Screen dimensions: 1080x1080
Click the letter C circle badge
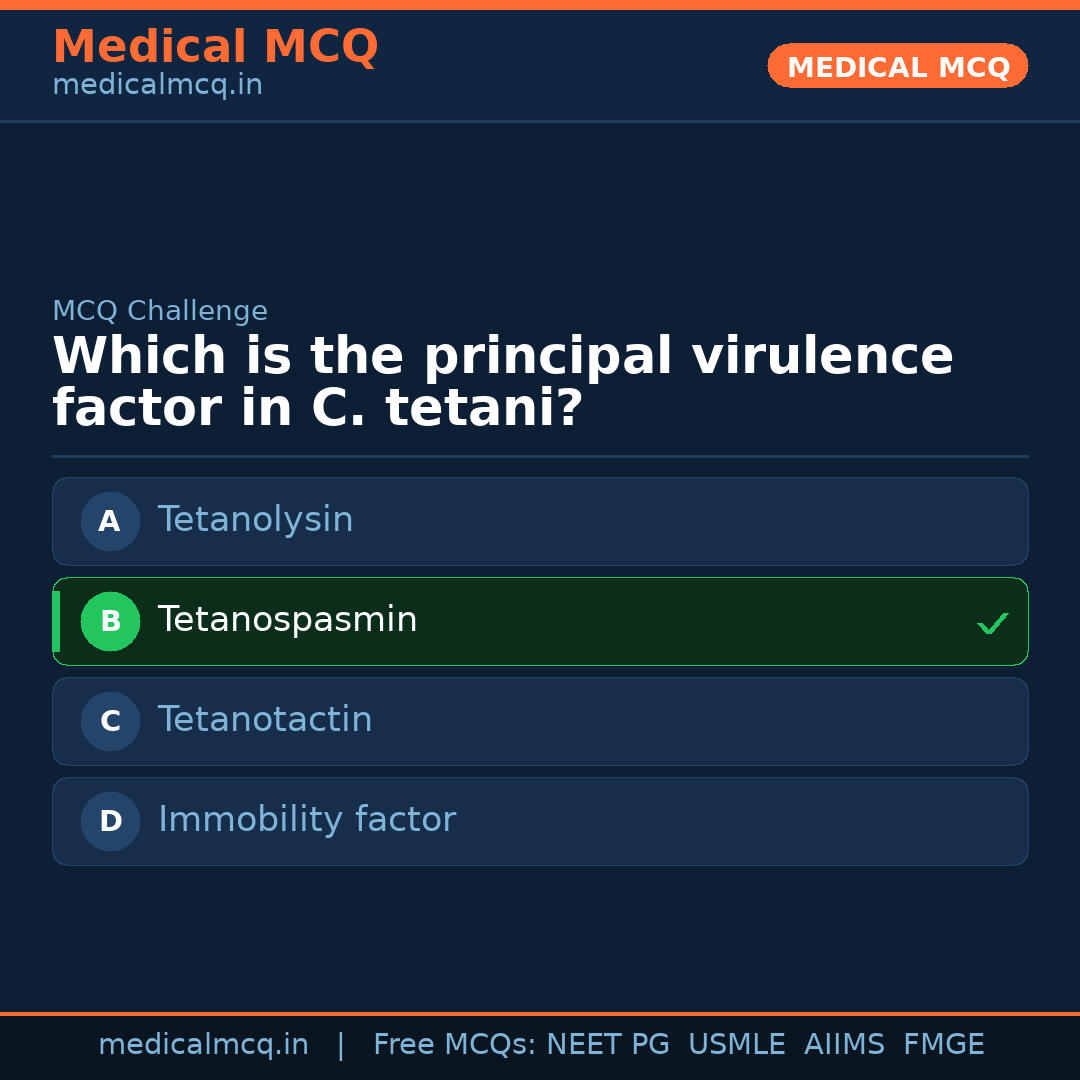coord(110,721)
